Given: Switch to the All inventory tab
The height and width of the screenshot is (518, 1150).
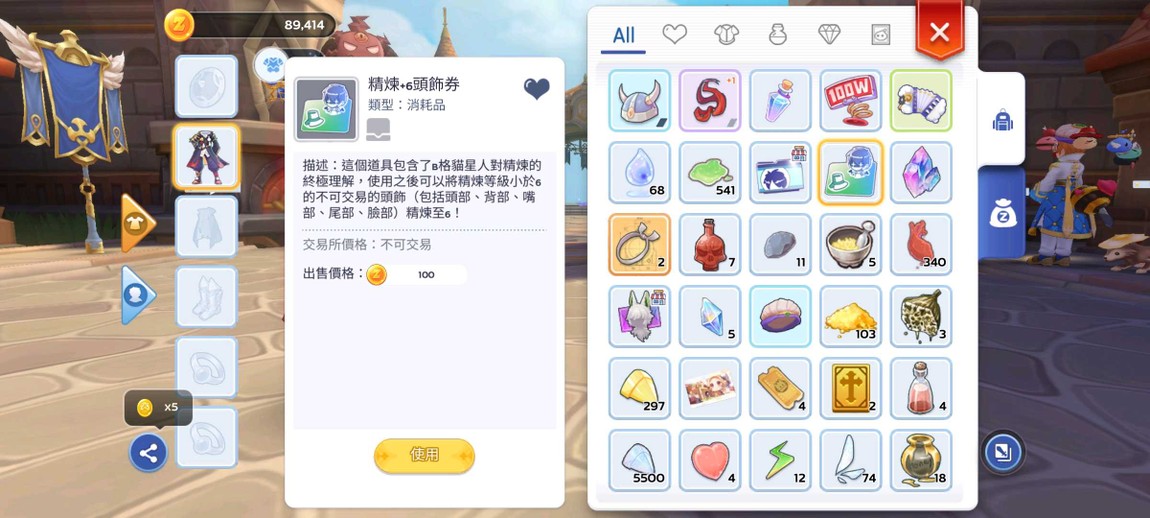Looking at the screenshot, I should [623, 35].
